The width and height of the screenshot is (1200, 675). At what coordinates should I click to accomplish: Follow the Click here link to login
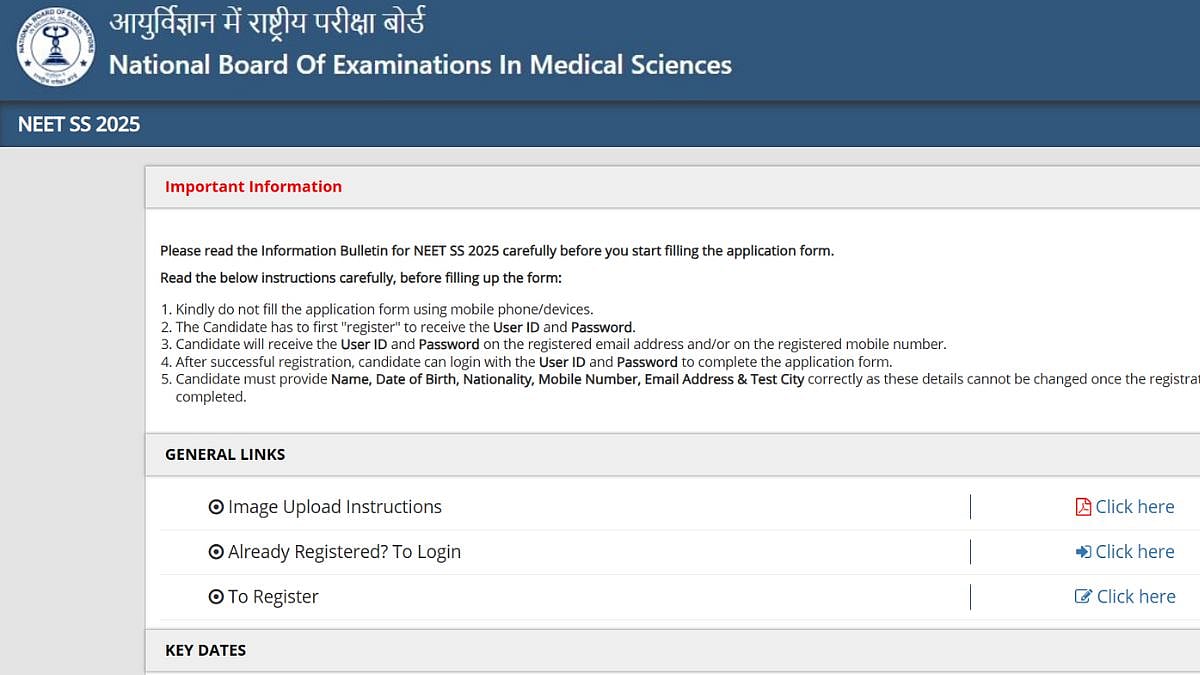pos(1134,551)
